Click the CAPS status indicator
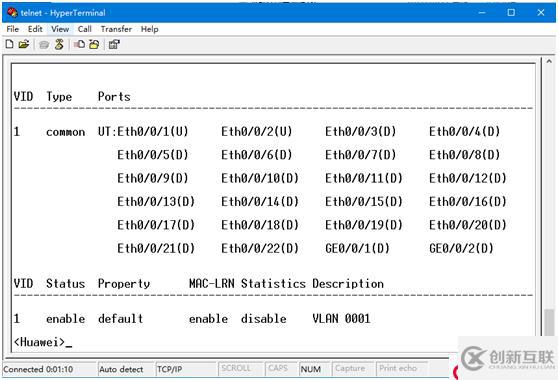This screenshot has width=558, height=380. click(278, 368)
